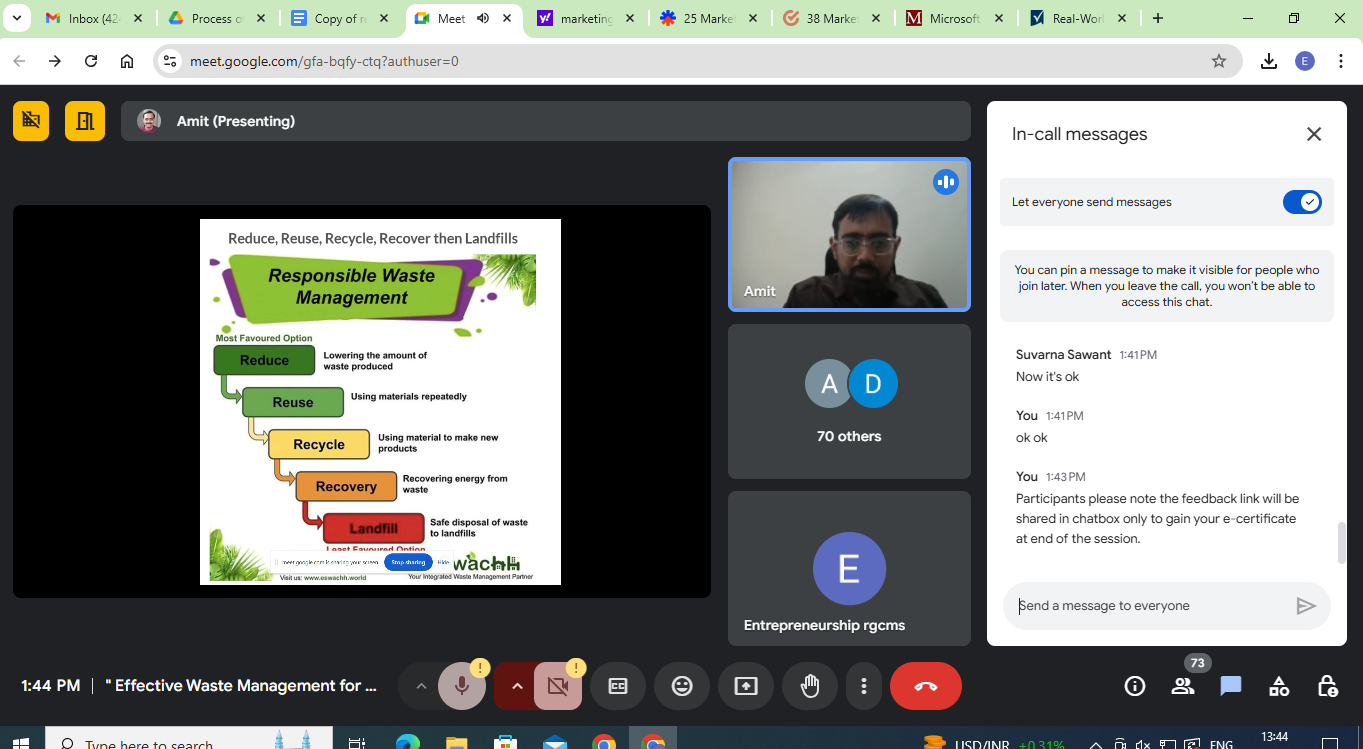Open the emoji reactions button
The width and height of the screenshot is (1363, 749).
682,686
